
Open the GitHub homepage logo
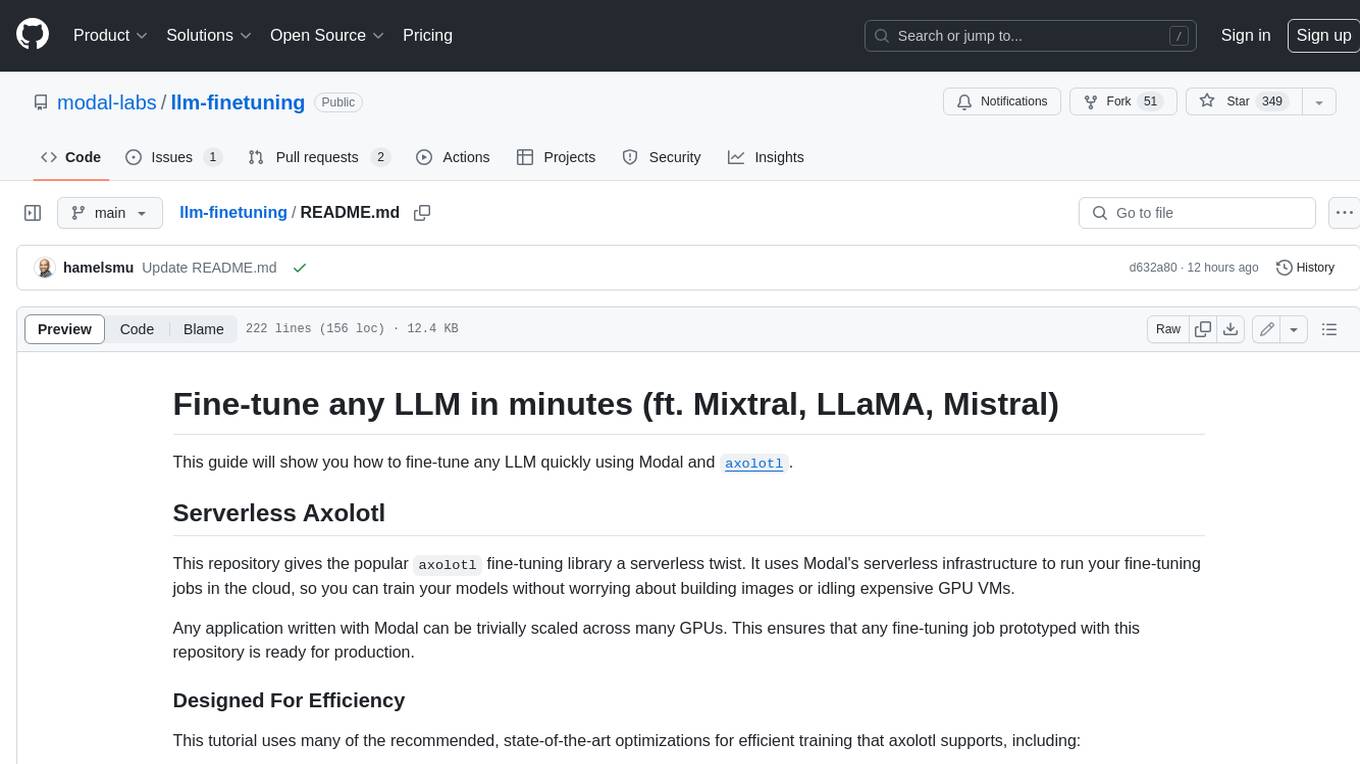point(32,35)
